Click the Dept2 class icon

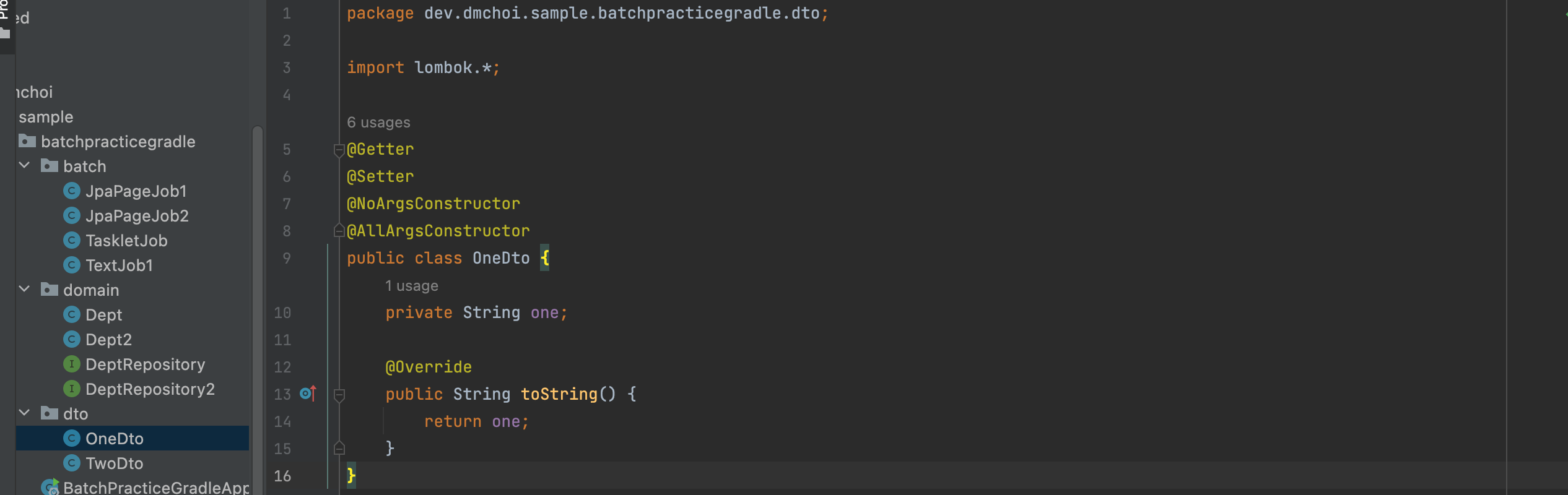[x=72, y=339]
